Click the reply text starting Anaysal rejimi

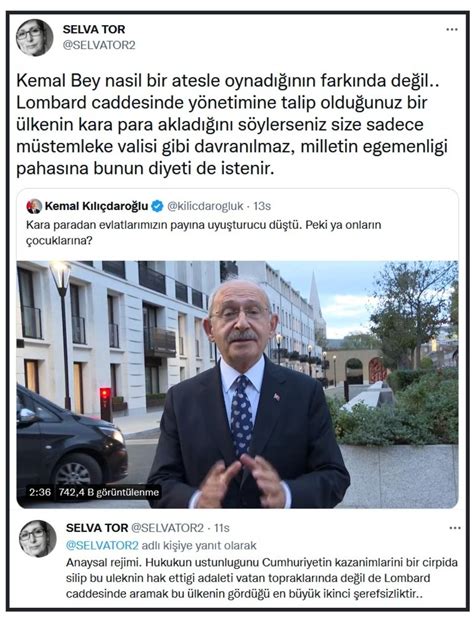262,578
